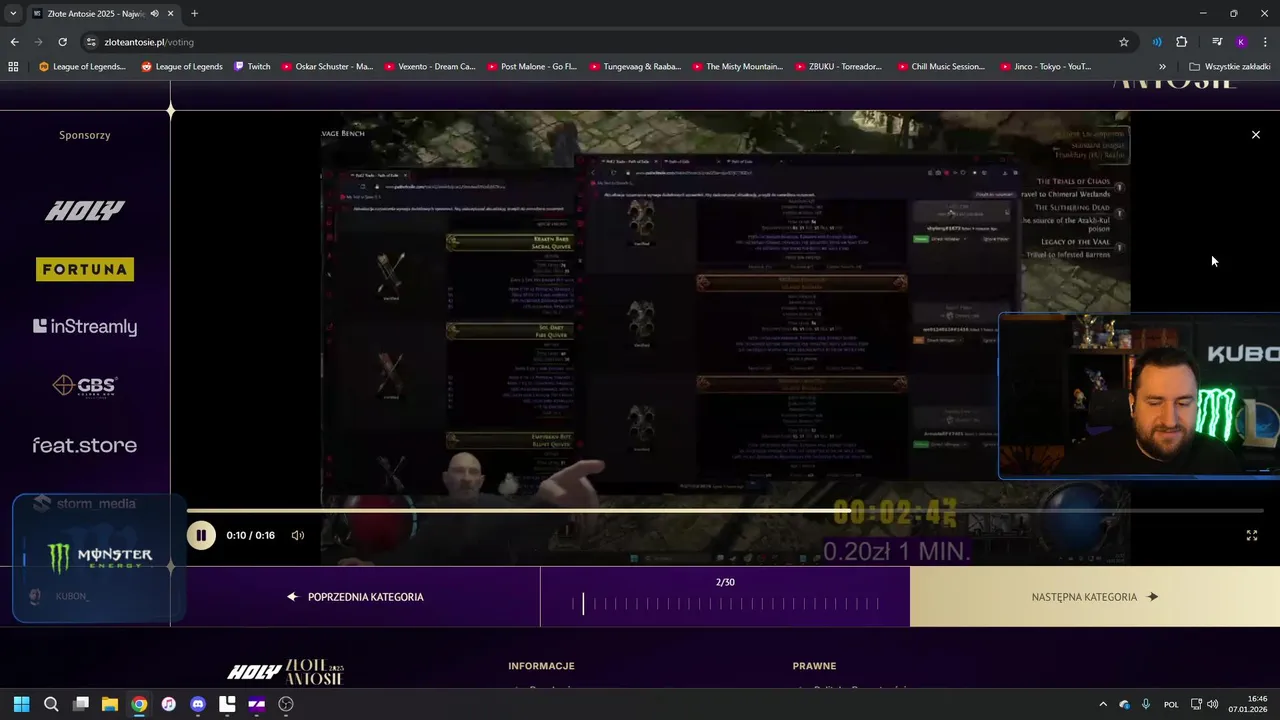Switch the POL input language

pos(1171,704)
